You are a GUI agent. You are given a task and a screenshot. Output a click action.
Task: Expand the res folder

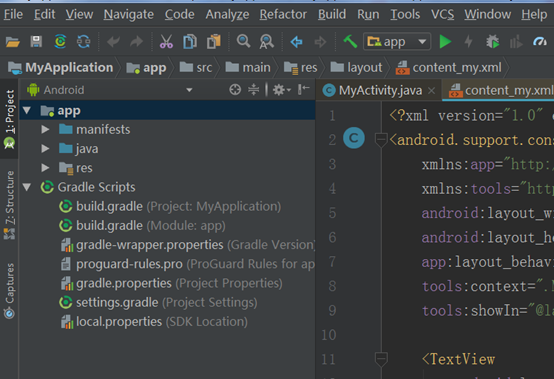[x=45, y=167]
